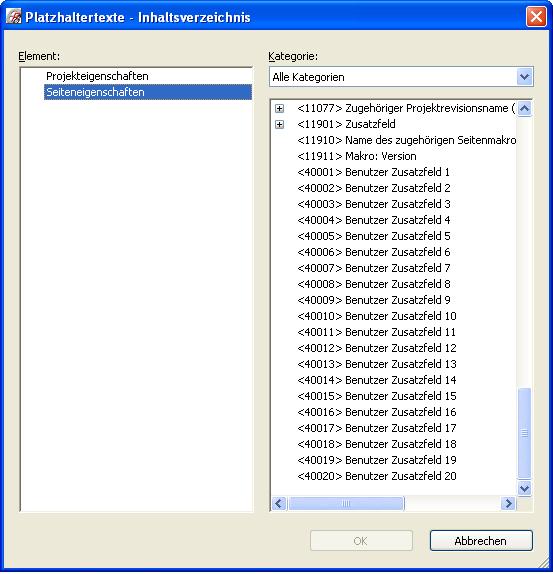Expand the 11077 Zugehöriger Projektrevisionsname node
Screen dimensions: 553x574
tap(279, 108)
